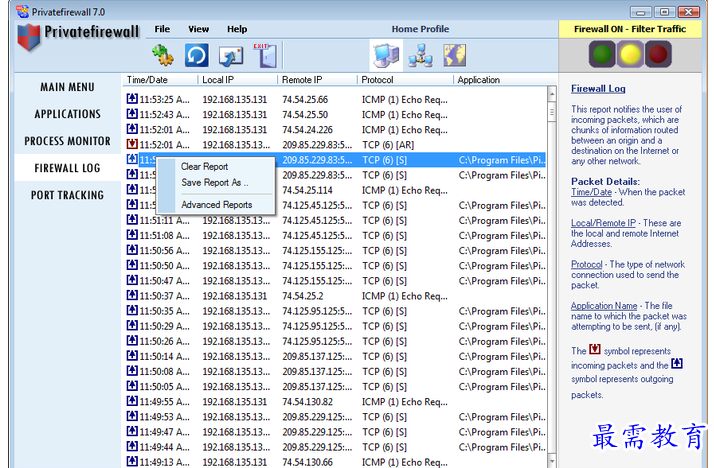Screen dimensions: 714x468
Task: Click outgoing packet icon of 11:49:55 row
Action: pyautogui.click(x=132, y=401)
